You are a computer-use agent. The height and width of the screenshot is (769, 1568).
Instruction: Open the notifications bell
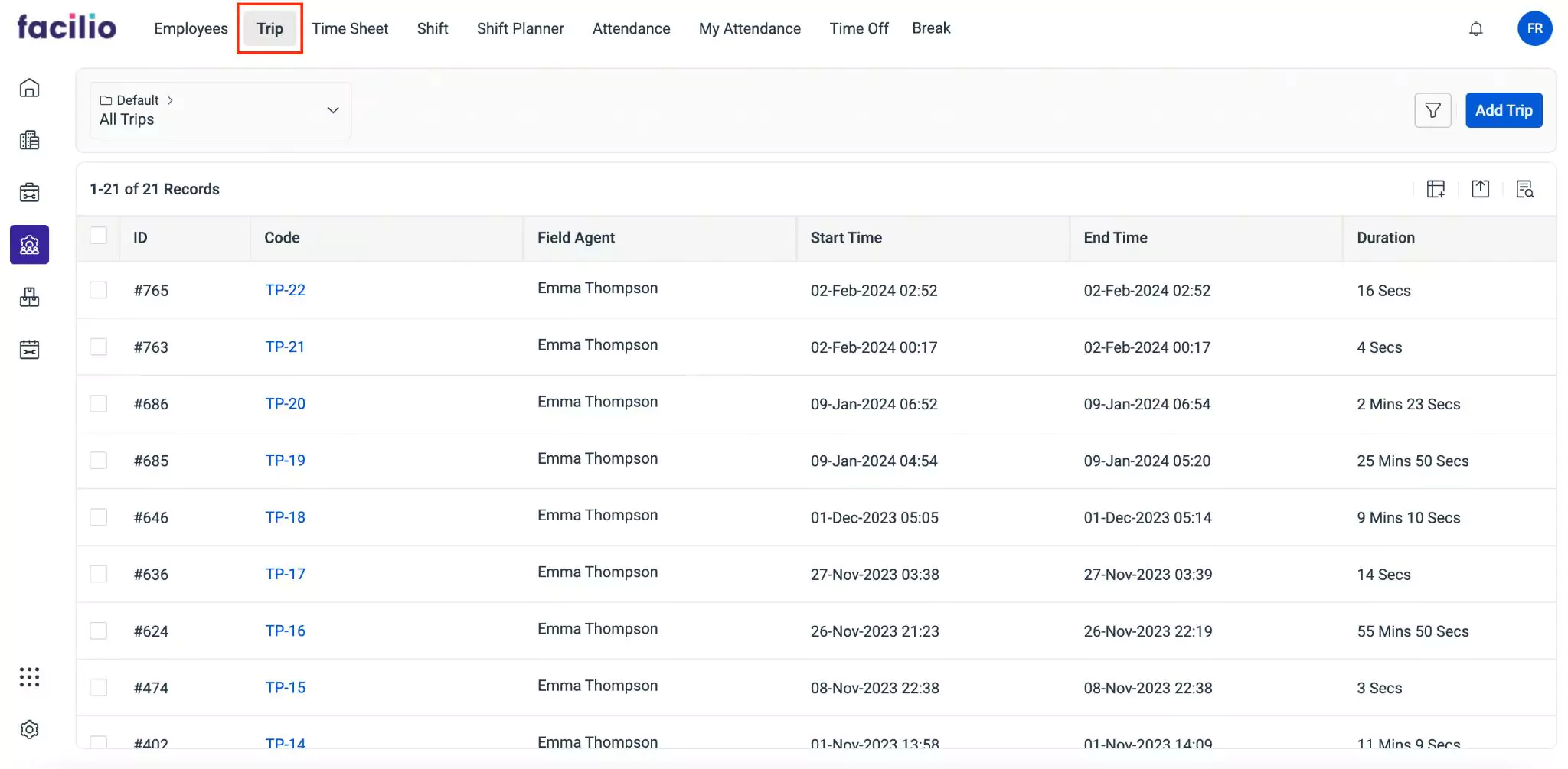[x=1475, y=29]
